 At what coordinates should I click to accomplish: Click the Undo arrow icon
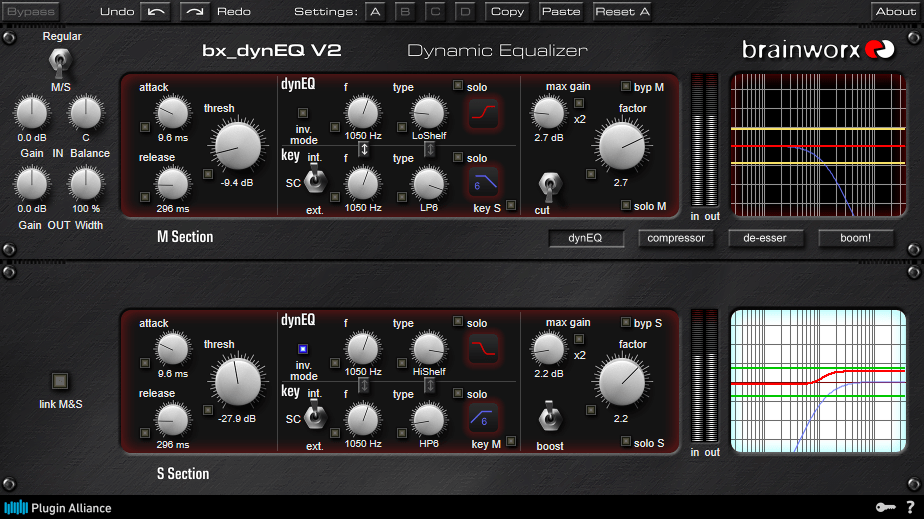[157, 12]
